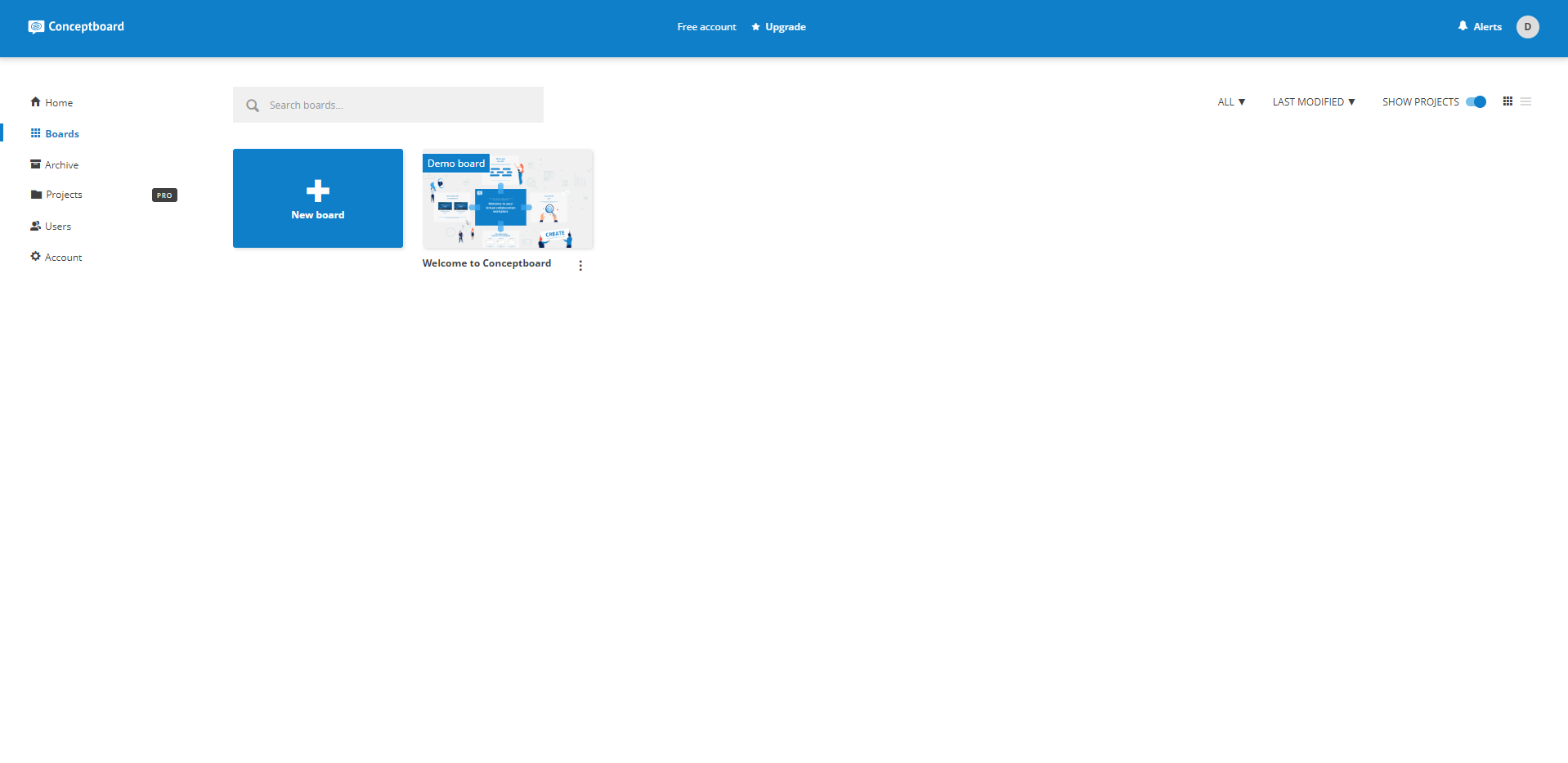Toggle the Show Projects switch
Screen dimensions: 1568x763
click(1476, 102)
